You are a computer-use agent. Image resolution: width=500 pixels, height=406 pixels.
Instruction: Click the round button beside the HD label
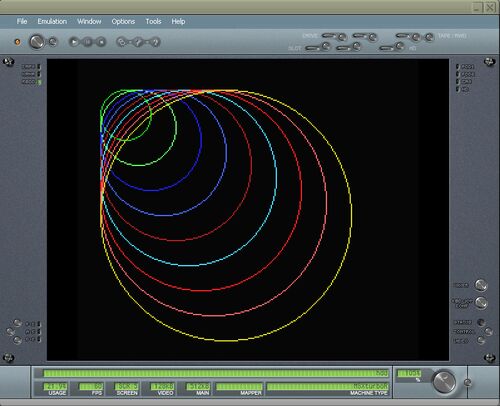click(400, 46)
